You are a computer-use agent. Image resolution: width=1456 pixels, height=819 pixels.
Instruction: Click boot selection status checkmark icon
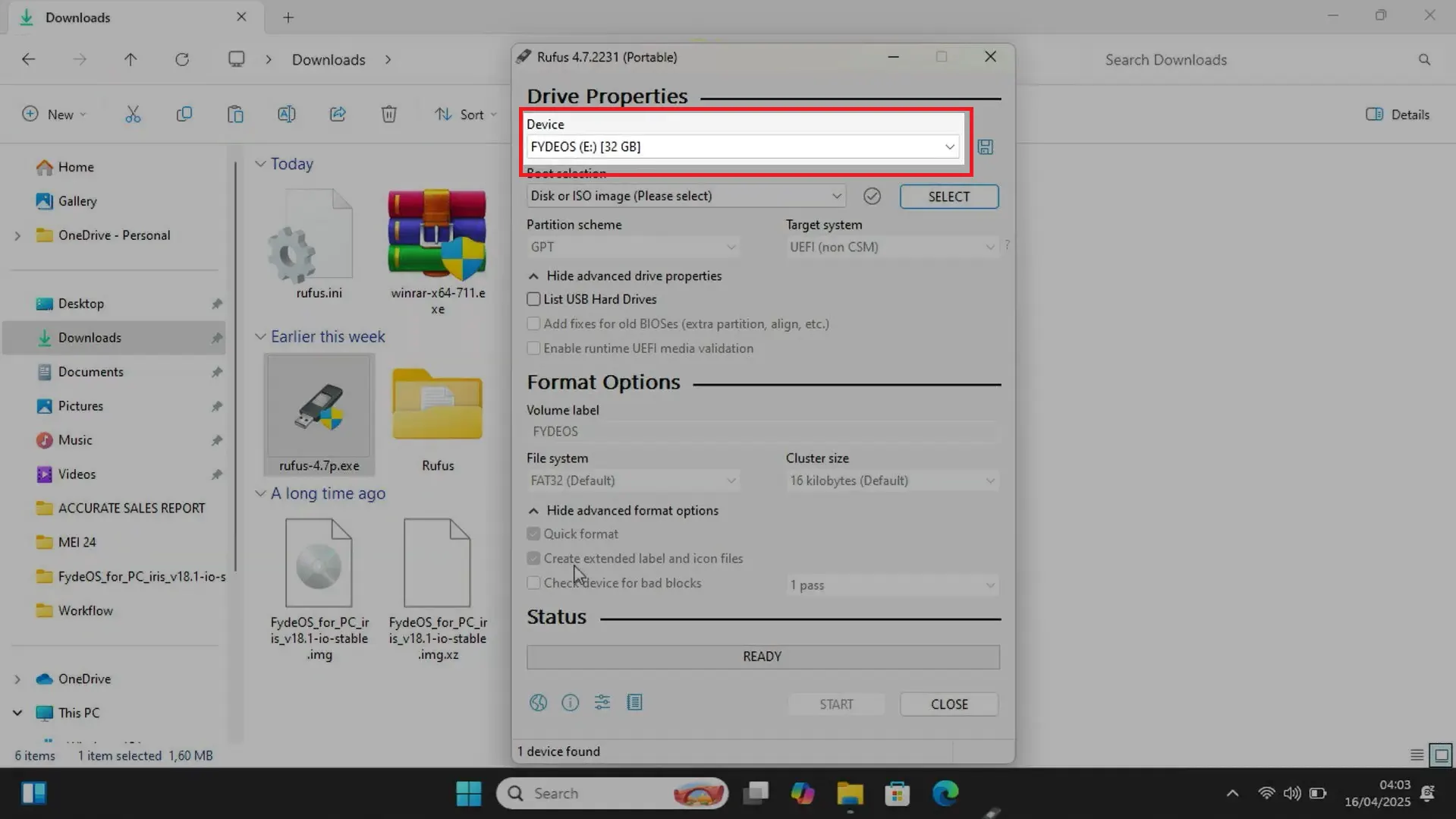coord(871,196)
